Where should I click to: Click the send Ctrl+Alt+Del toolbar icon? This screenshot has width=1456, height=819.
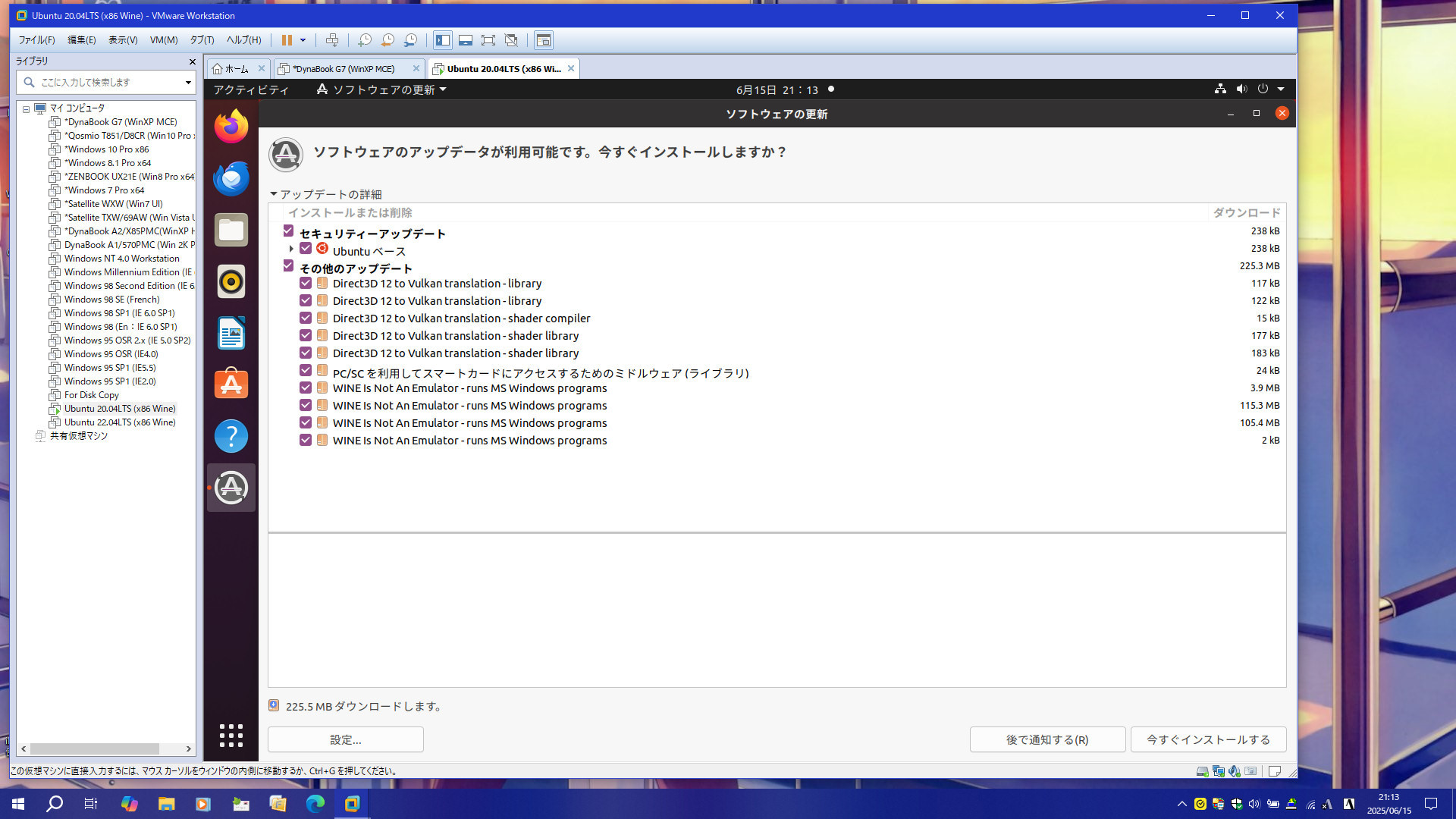click(x=332, y=40)
